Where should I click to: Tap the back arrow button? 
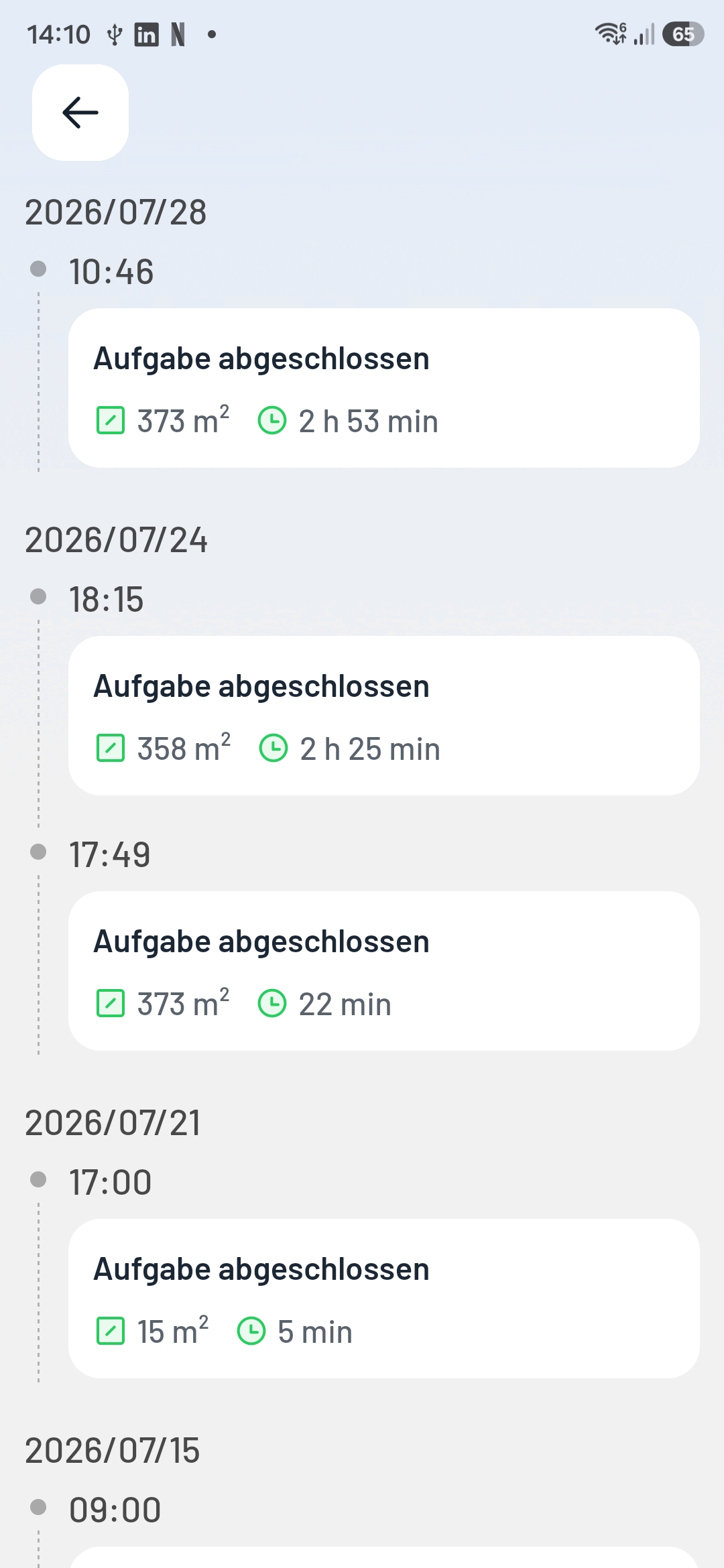point(80,113)
